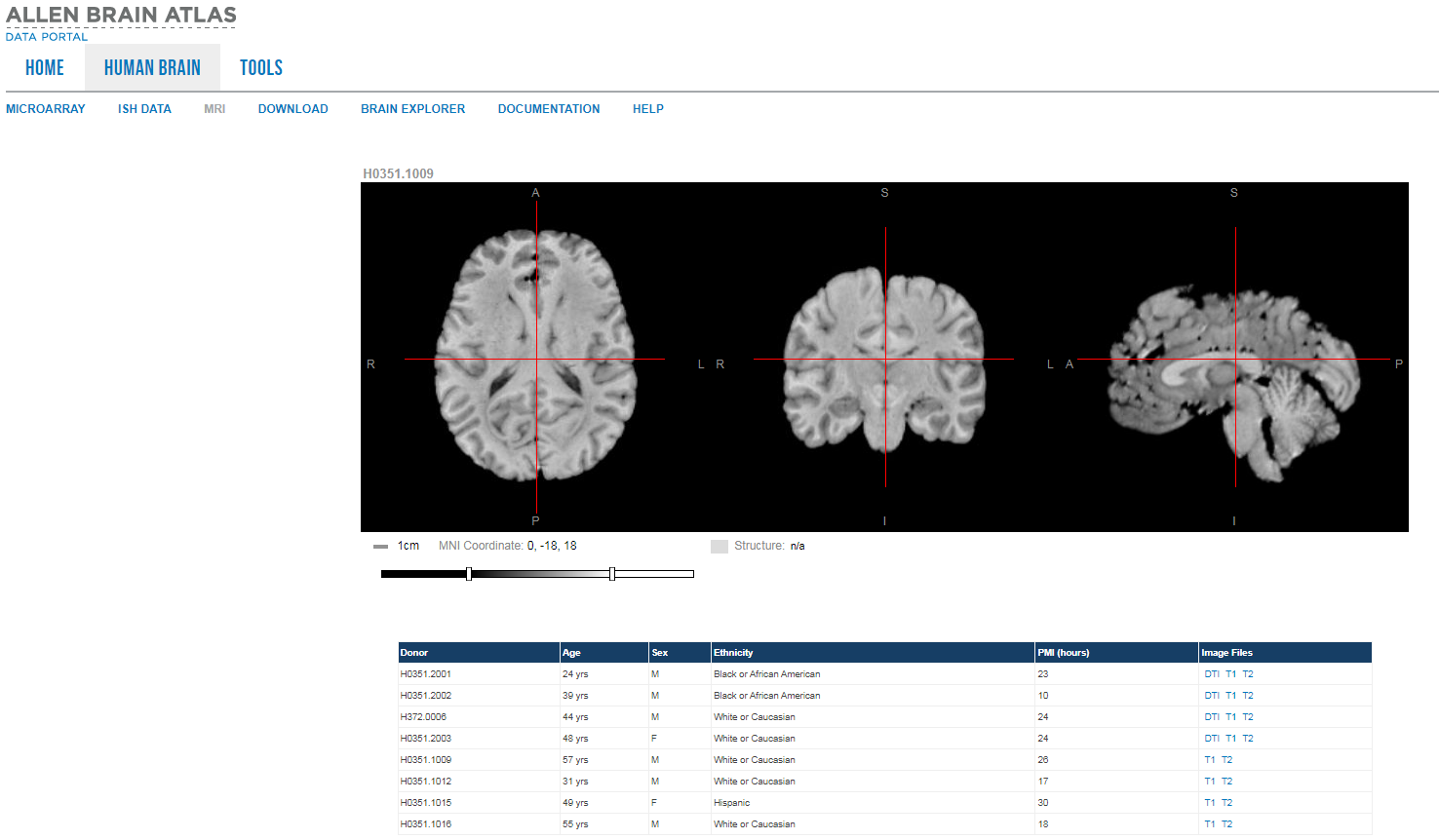The width and height of the screenshot is (1439, 840).
Task: Click the HELP menu link
Action: pos(648,109)
